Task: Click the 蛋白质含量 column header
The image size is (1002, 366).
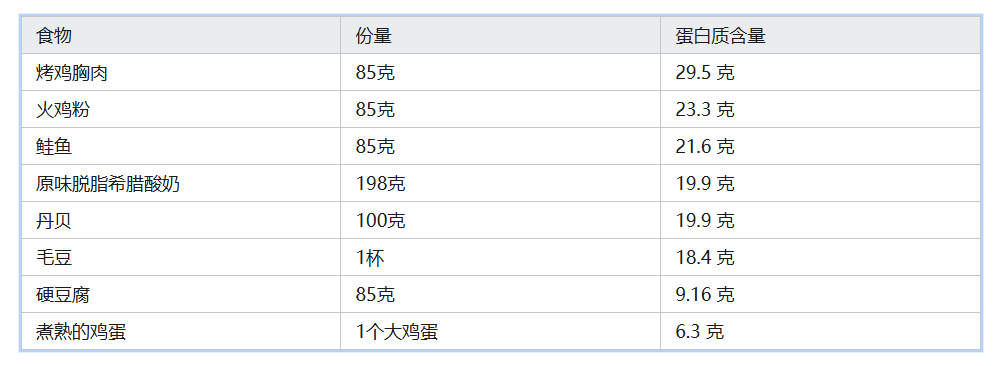Action: (x=821, y=36)
